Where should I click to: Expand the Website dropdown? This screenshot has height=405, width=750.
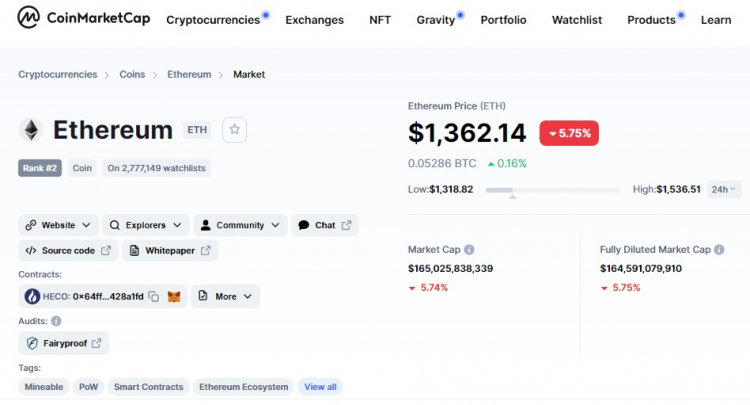click(x=59, y=225)
